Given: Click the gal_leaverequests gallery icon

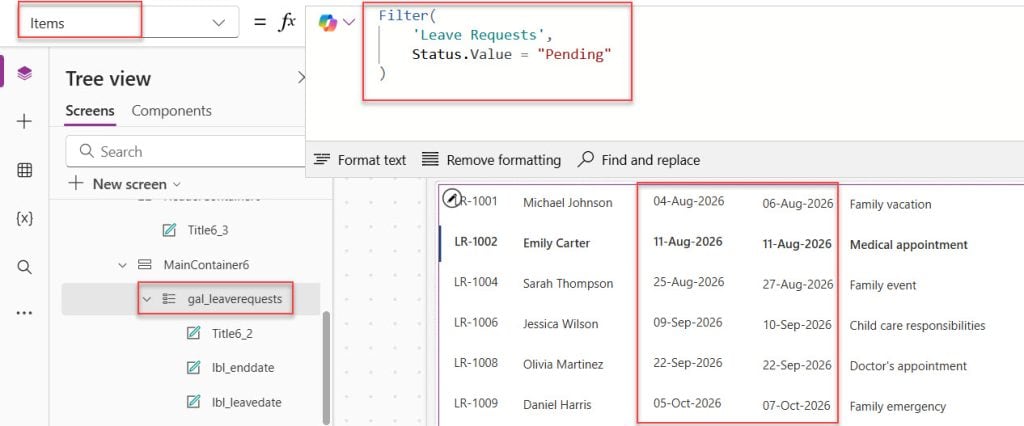Looking at the screenshot, I should pos(169,299).
